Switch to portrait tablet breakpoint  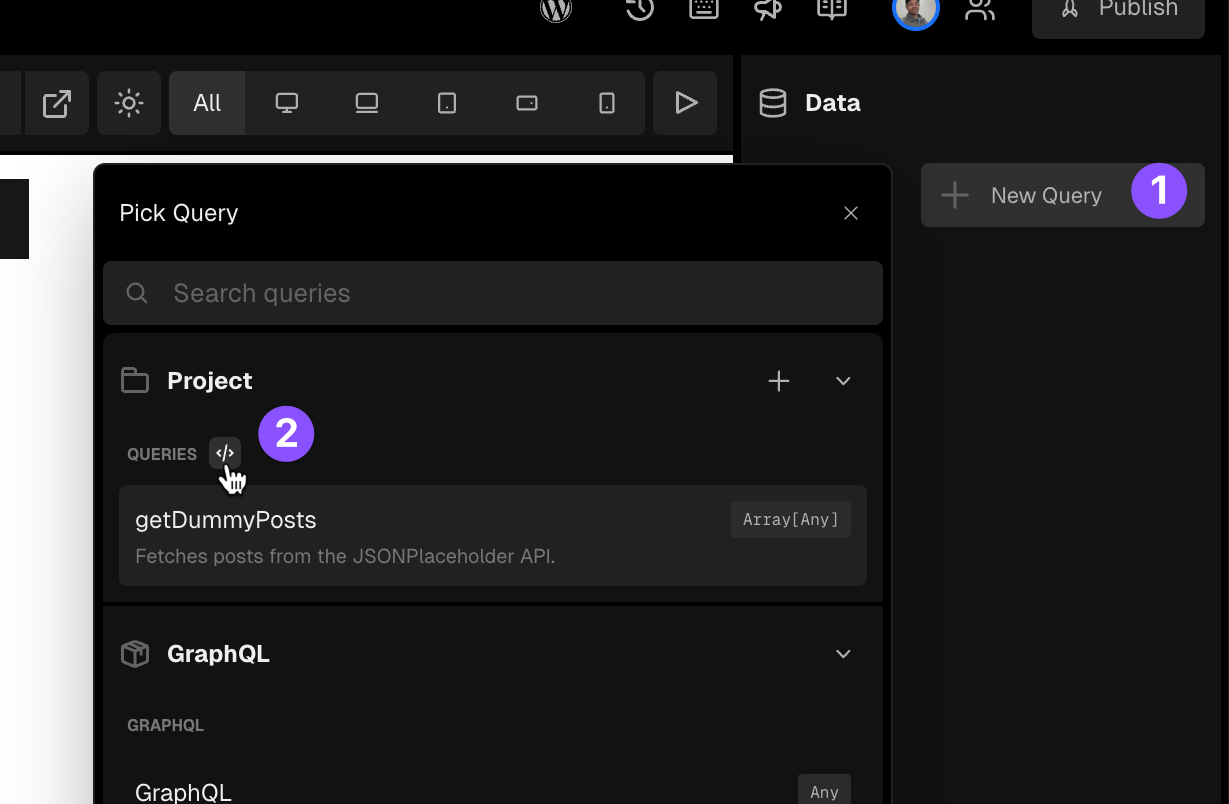point(447,103)
